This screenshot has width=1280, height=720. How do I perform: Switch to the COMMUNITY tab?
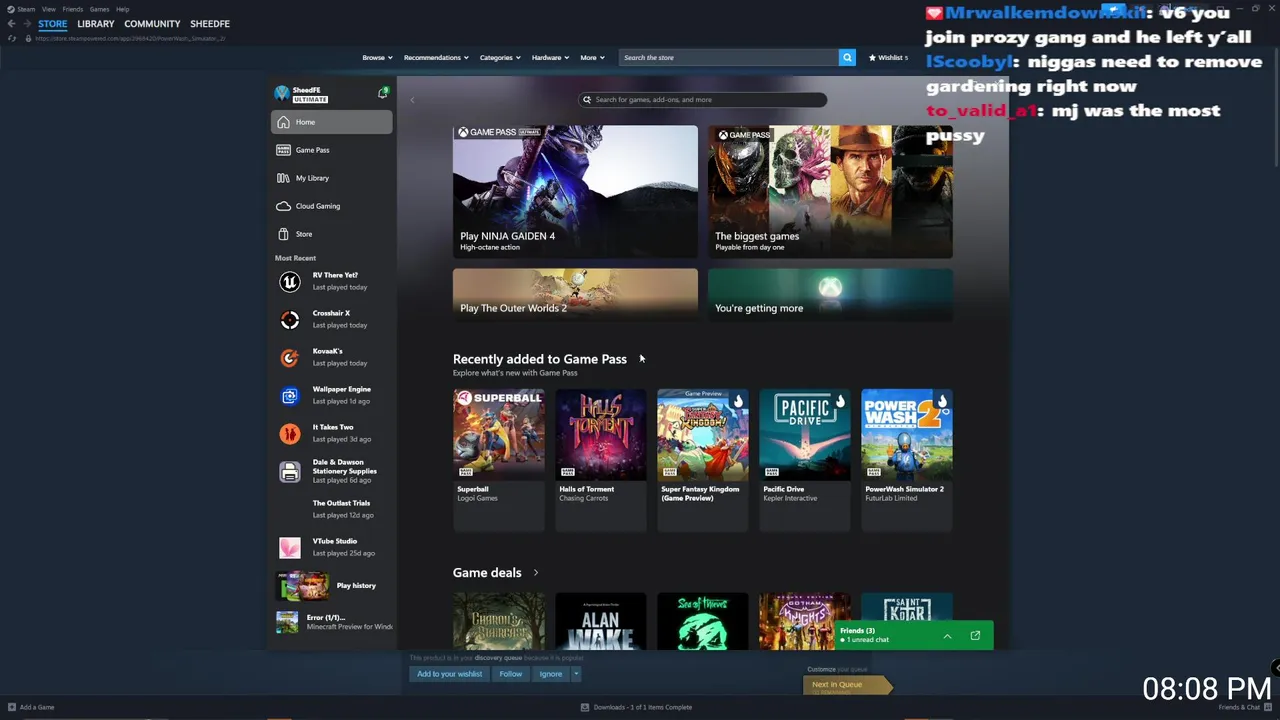point(152,24)
